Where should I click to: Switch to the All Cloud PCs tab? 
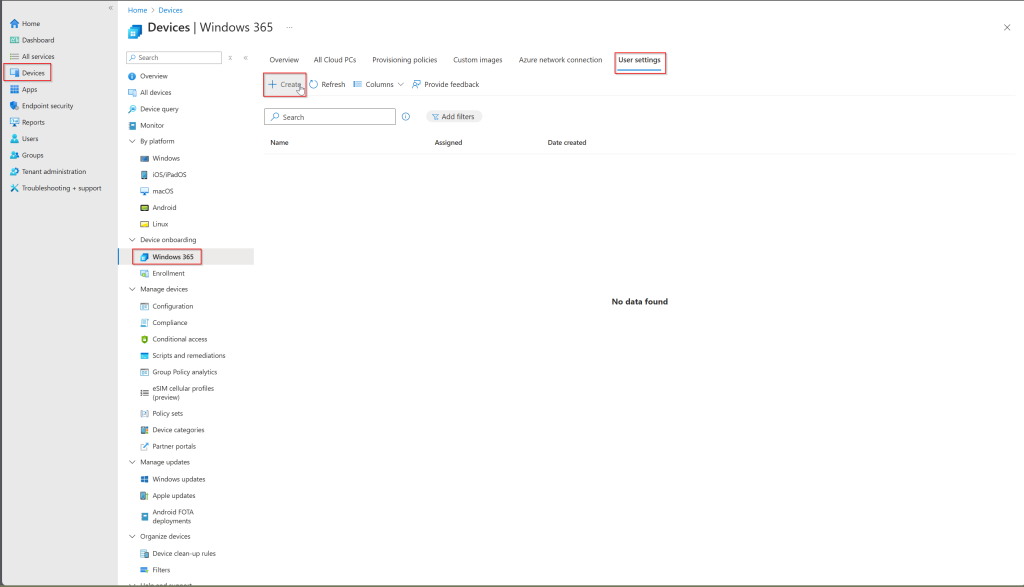335,59
